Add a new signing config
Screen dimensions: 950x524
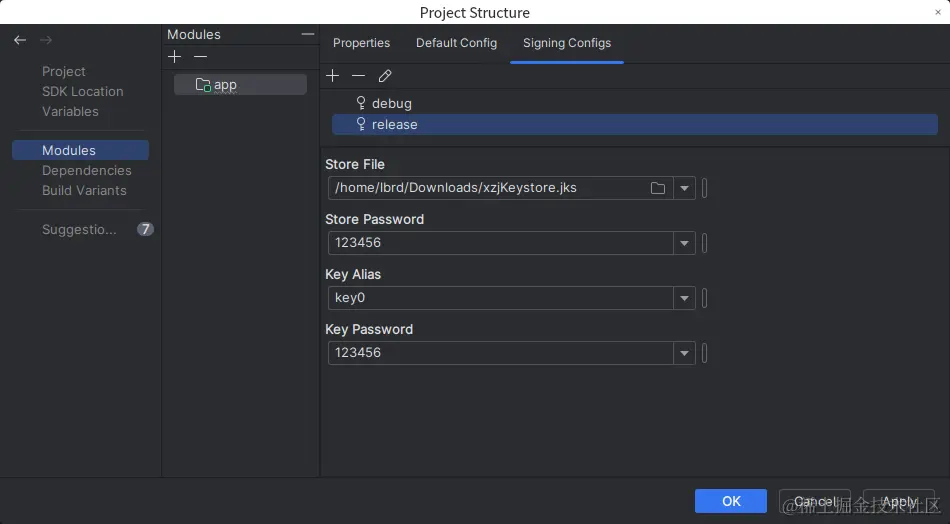[333, 76]
